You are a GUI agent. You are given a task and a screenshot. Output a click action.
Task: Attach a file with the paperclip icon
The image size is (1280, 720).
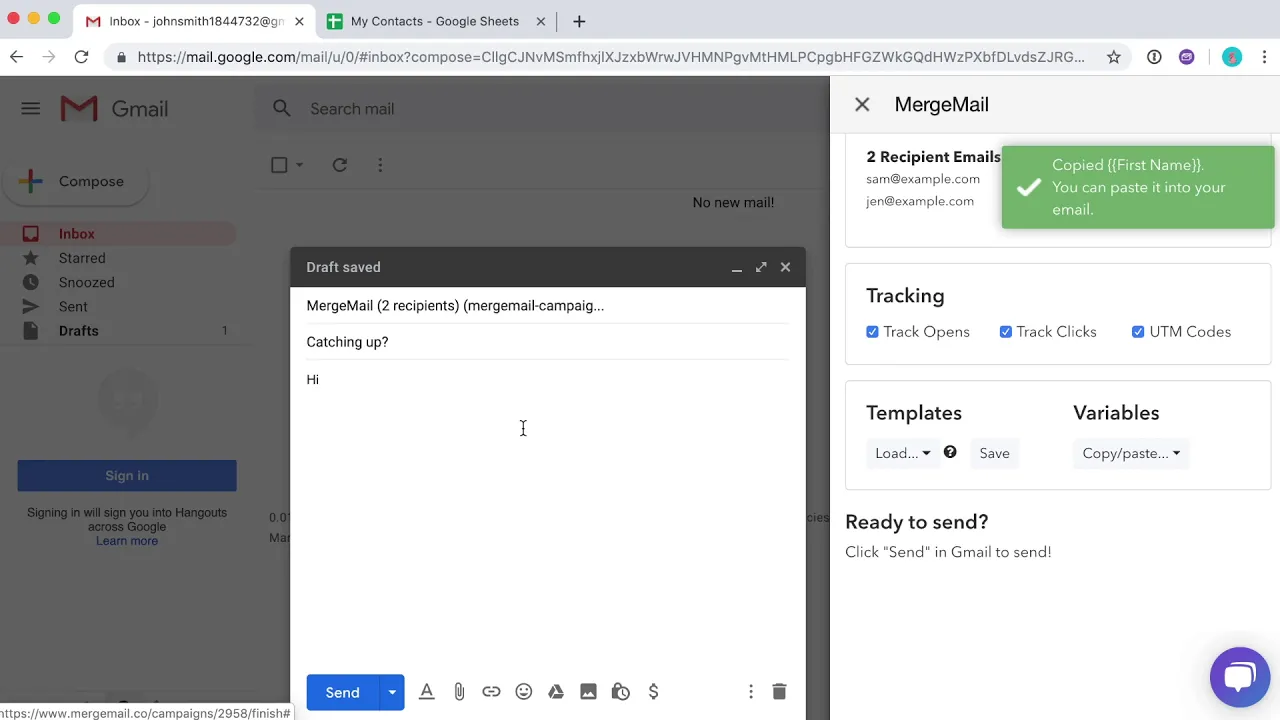click(x=459, y=692)
